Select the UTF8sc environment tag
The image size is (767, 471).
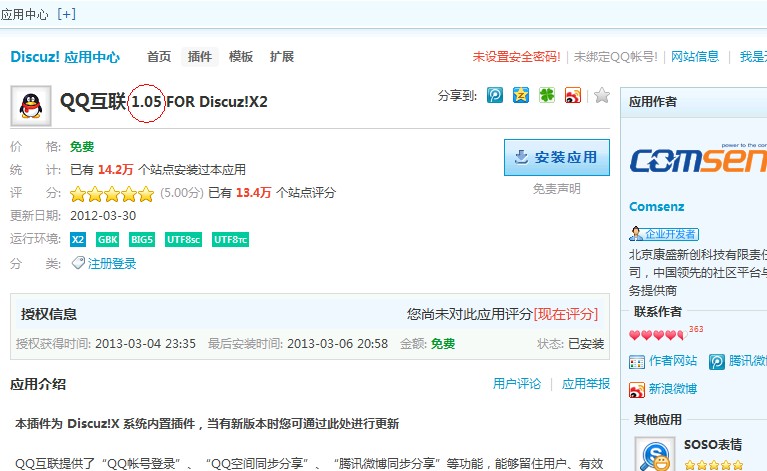pos(183,240)
